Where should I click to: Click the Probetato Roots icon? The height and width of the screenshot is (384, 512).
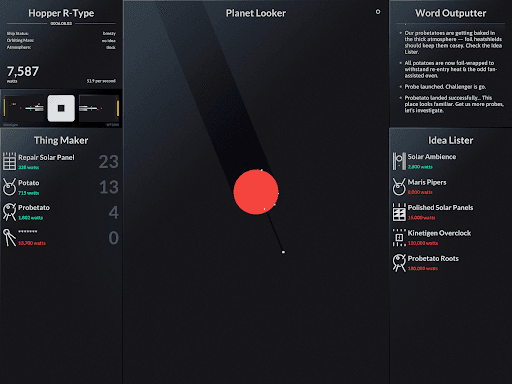coord(399,263)
